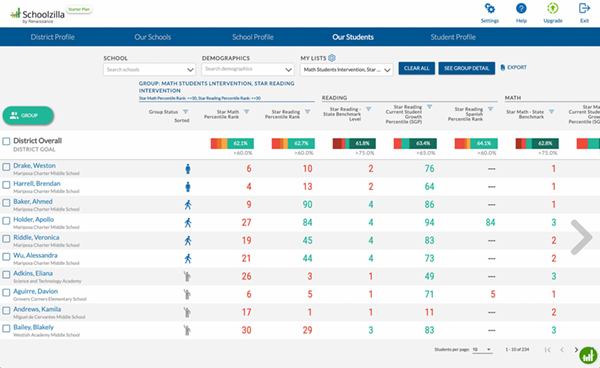
Task: Click Drake, Weston group status icon
Action: 188,169
